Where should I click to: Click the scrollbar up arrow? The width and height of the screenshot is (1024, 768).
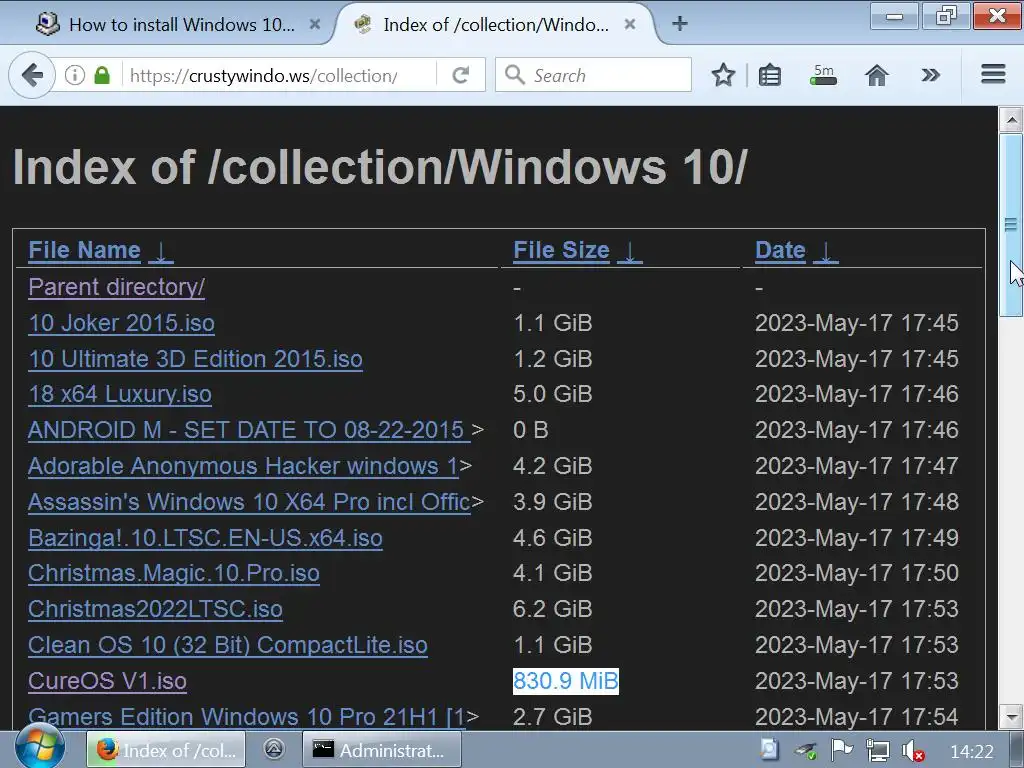pos(1011,120)
